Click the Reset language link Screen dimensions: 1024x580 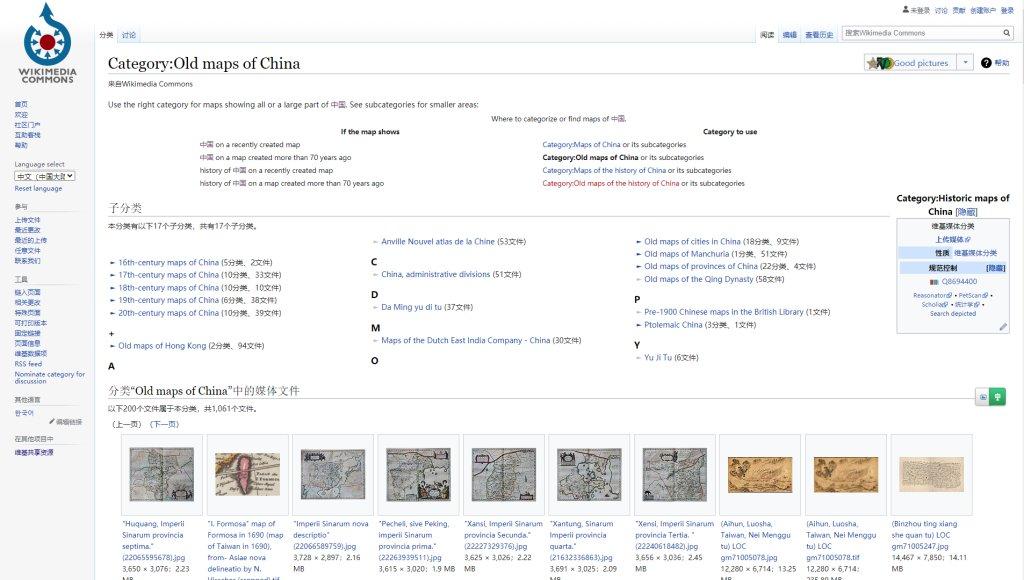coord(39,188)
